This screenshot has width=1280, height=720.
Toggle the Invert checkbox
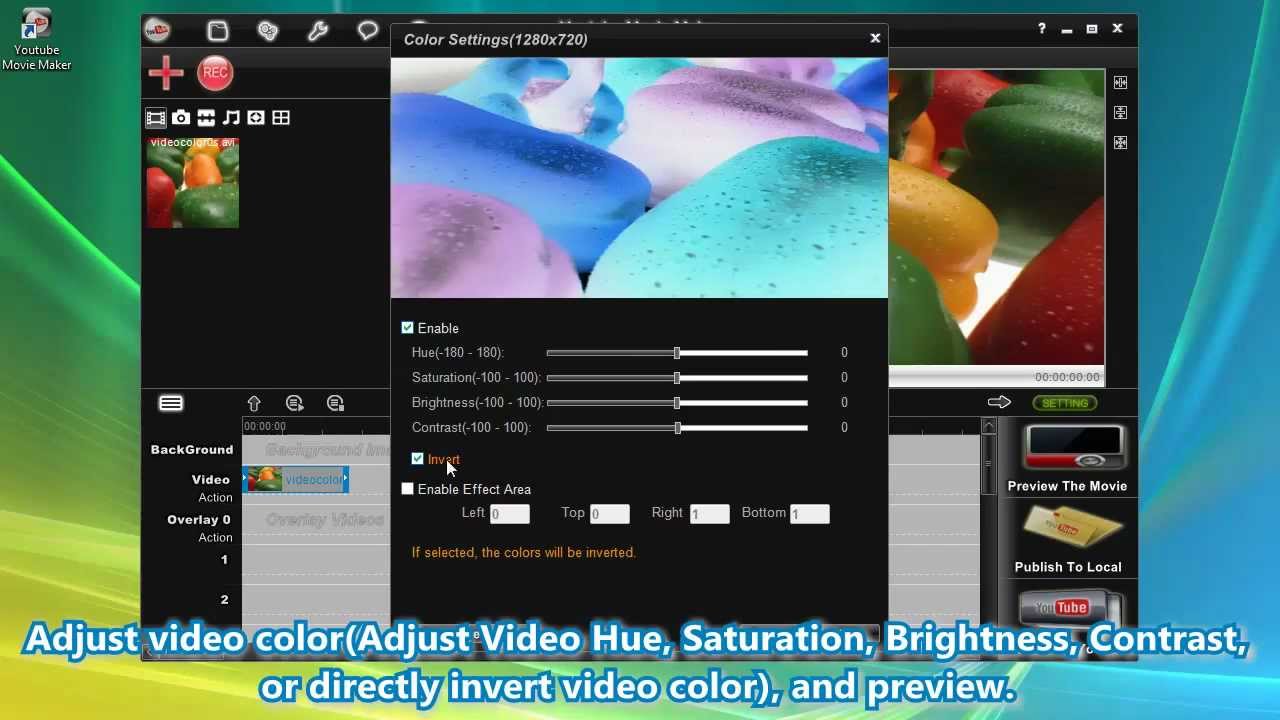tap(418, 459)
